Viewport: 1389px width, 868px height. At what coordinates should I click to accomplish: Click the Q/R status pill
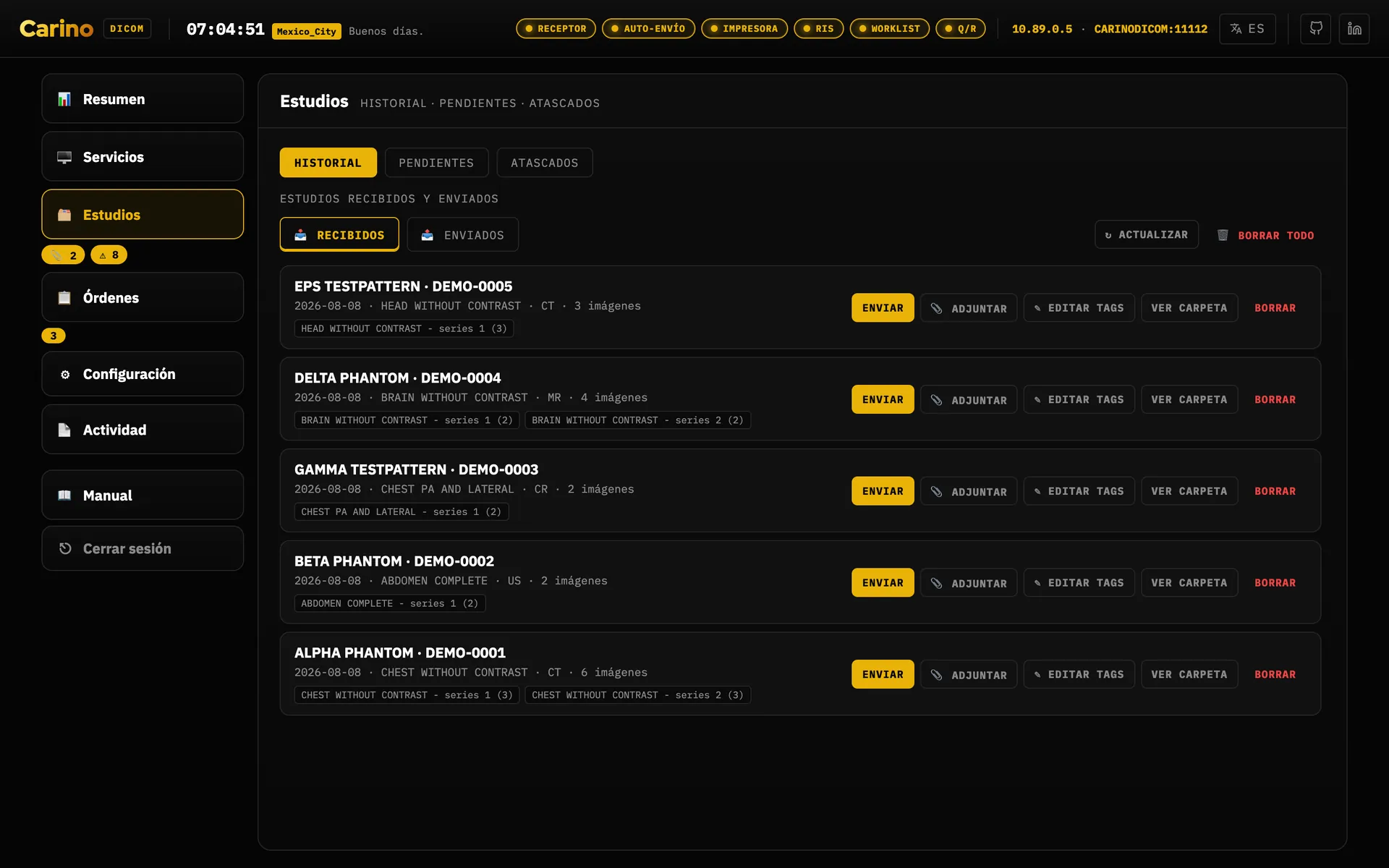point(961,28)
